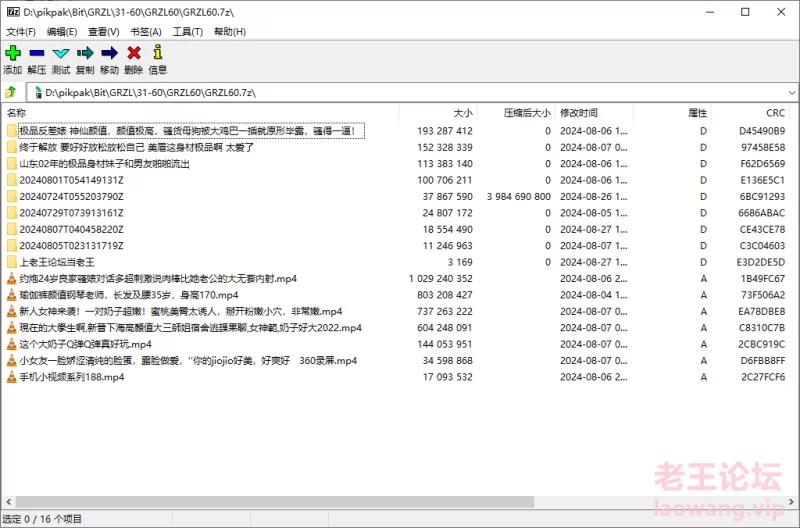Run the 测试 (Test) archive tool
The width and height of the screenshot is (800, 528).
61,53
